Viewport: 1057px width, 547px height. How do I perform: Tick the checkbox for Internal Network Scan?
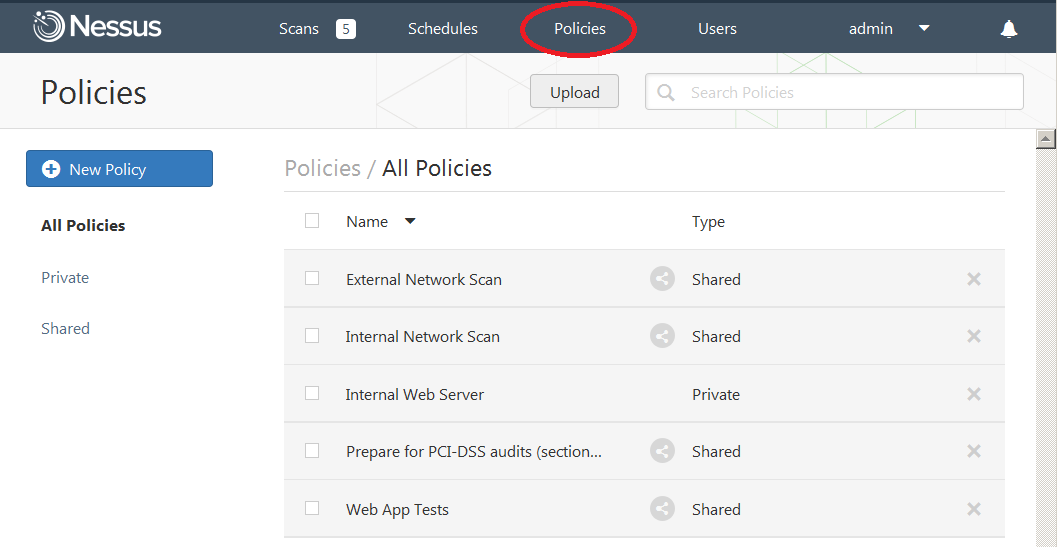pyautogui.click(x=311, y=335)
